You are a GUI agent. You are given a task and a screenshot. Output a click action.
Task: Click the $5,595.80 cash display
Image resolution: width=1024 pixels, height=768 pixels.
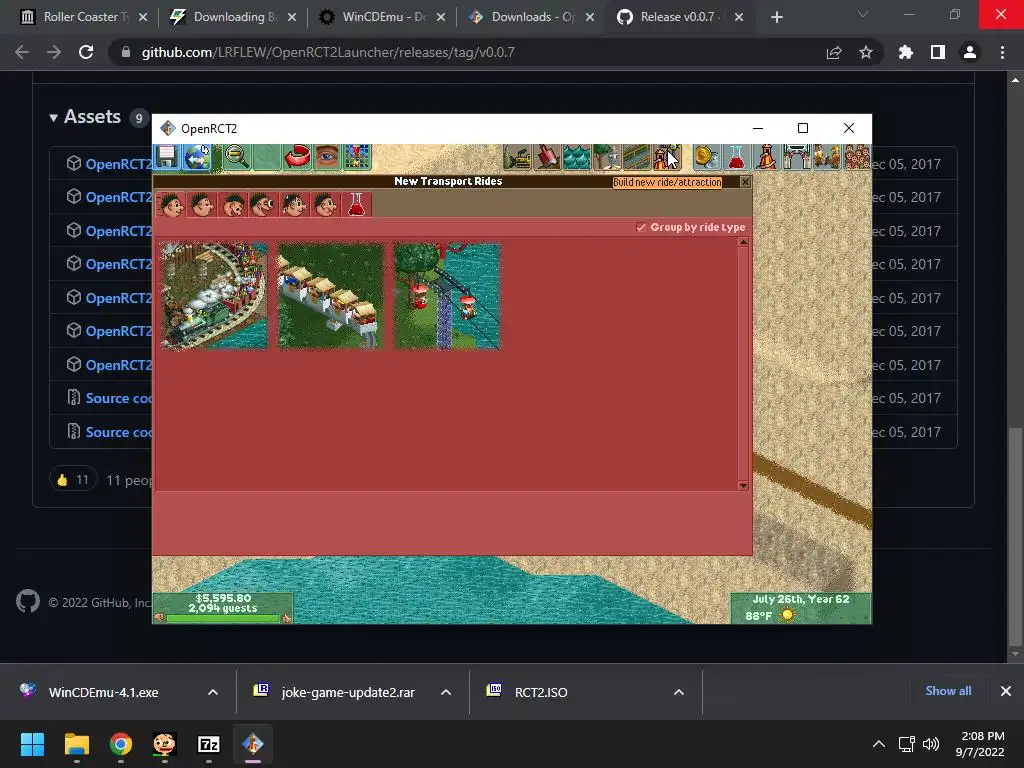tap(223, 598)
